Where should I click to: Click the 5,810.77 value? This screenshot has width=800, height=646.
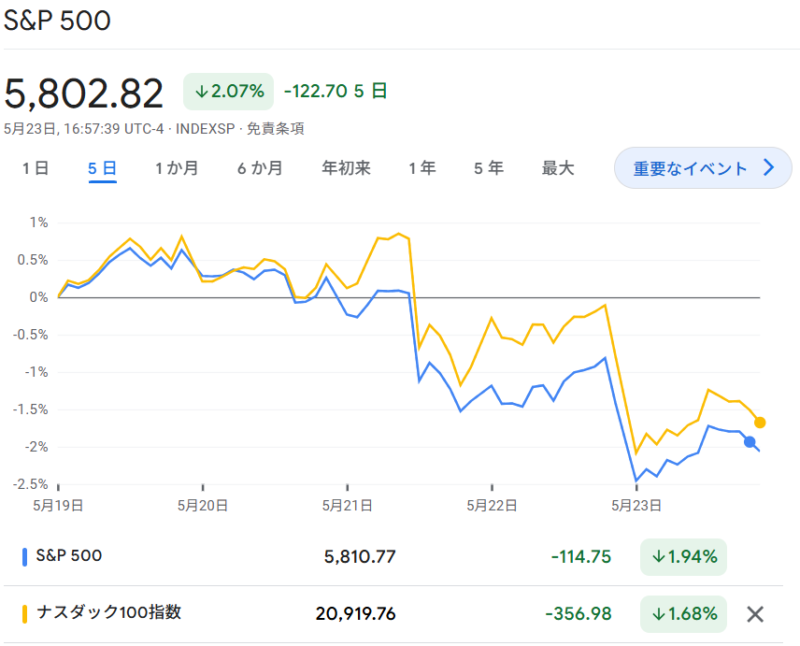(360, 557)
